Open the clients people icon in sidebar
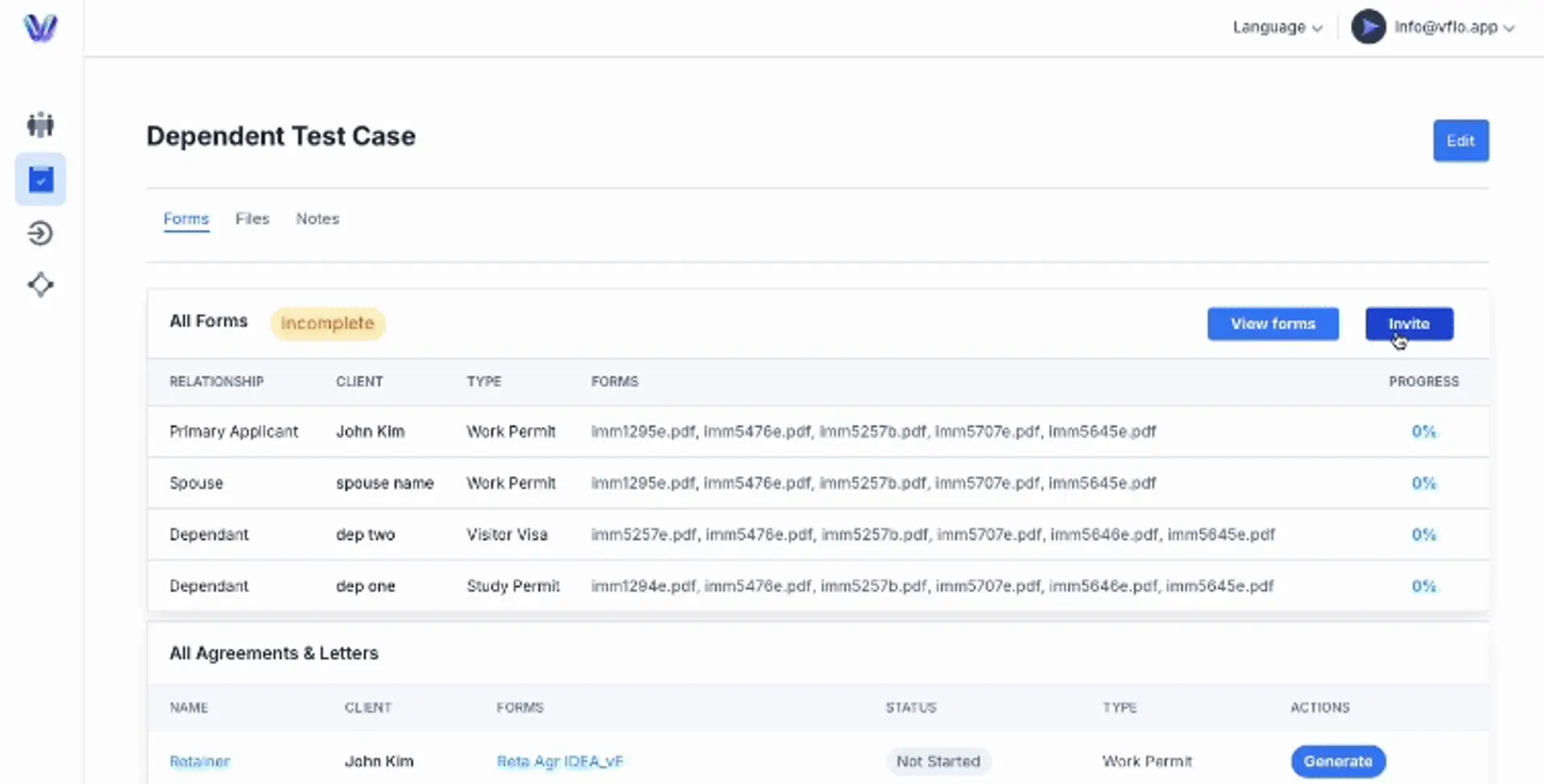 pyautogui.click(x=40, y=125)
